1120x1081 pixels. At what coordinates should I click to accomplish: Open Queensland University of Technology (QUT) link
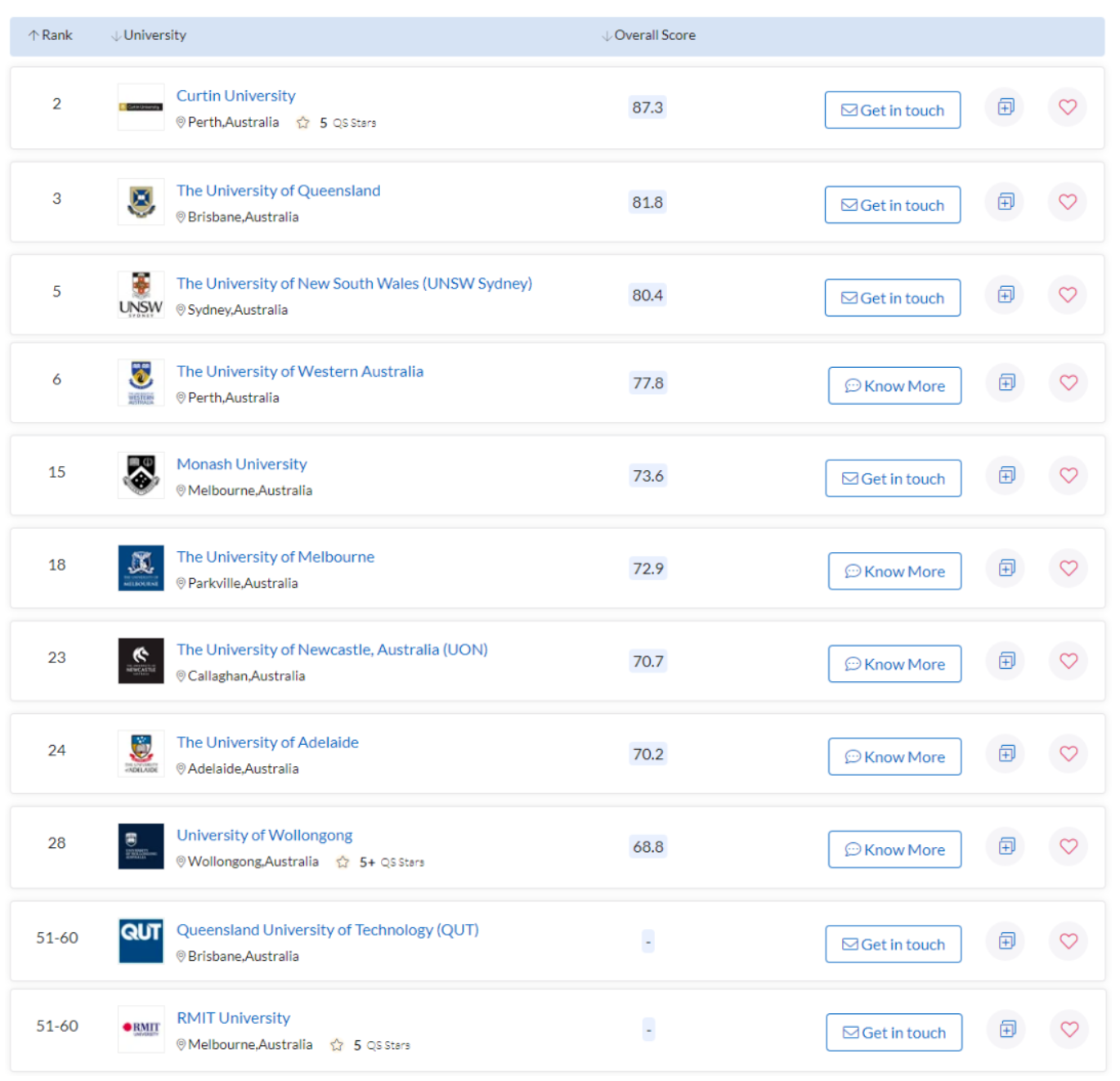327,930
